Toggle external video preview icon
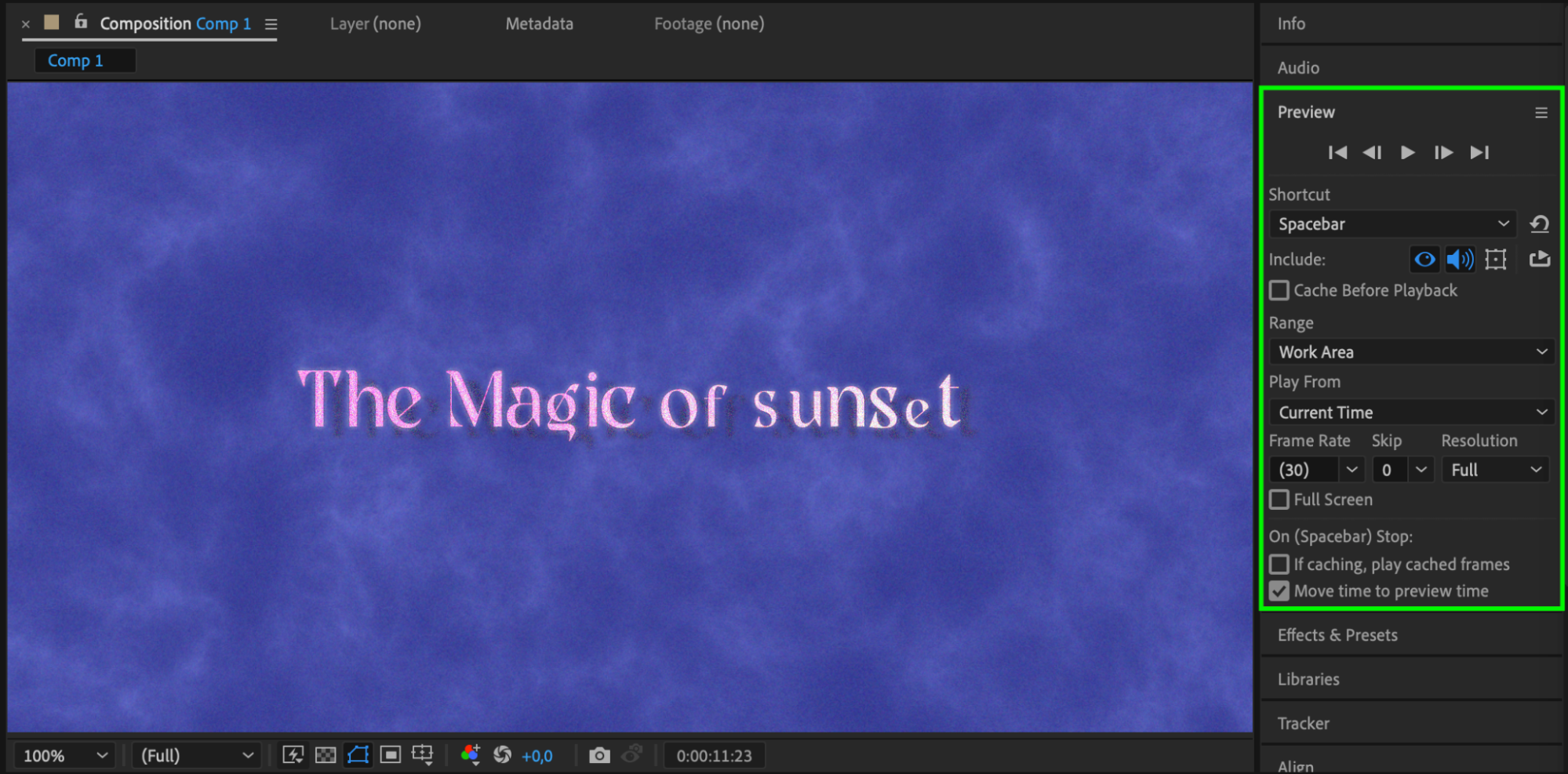This screenshot has height=774, width=1568. click(1540, 259)
